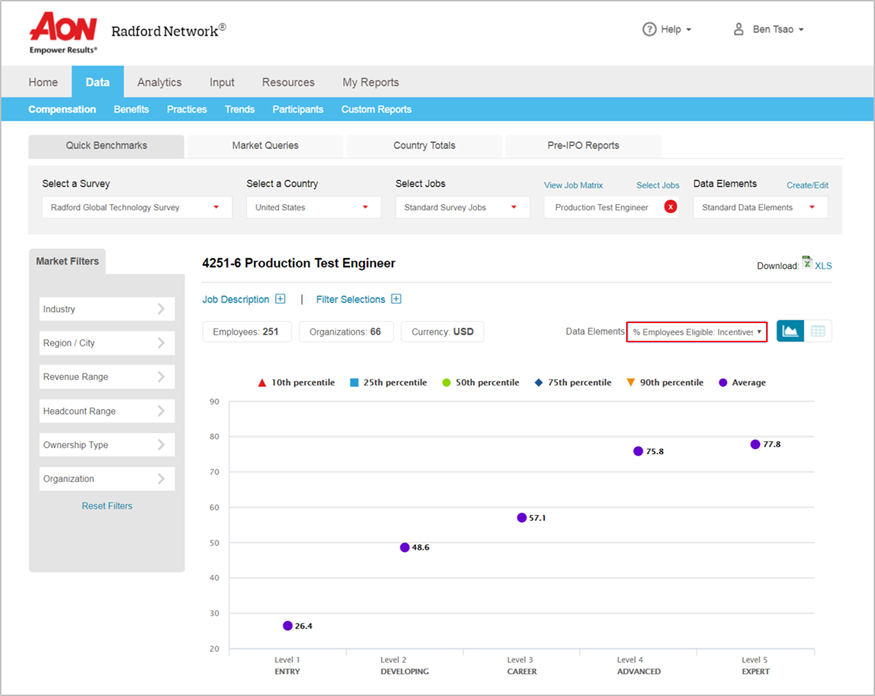Switch to Market Queries tab
Image resolution: width=875 pixels, height=696 pixels.
tap(265, 146)
